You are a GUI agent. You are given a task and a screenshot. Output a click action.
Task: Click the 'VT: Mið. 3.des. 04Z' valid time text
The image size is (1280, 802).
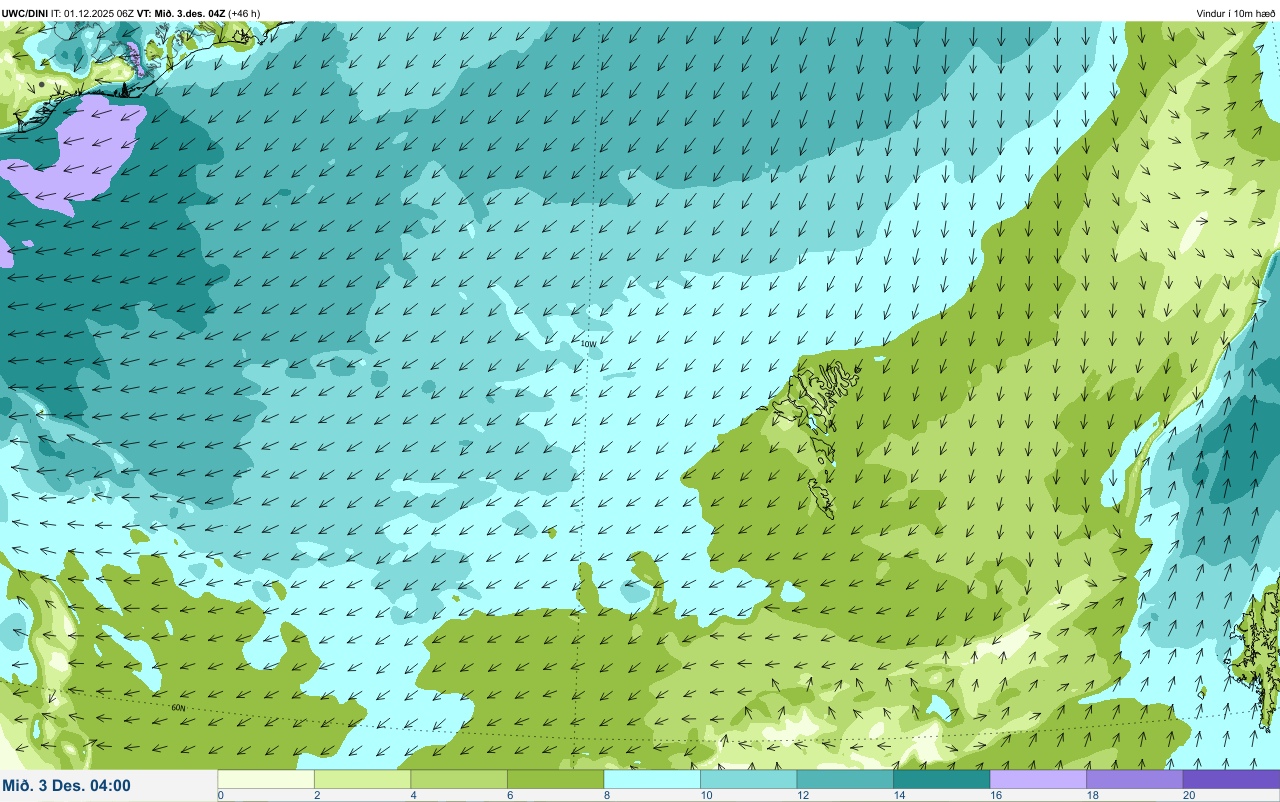(x=181, y=13)
